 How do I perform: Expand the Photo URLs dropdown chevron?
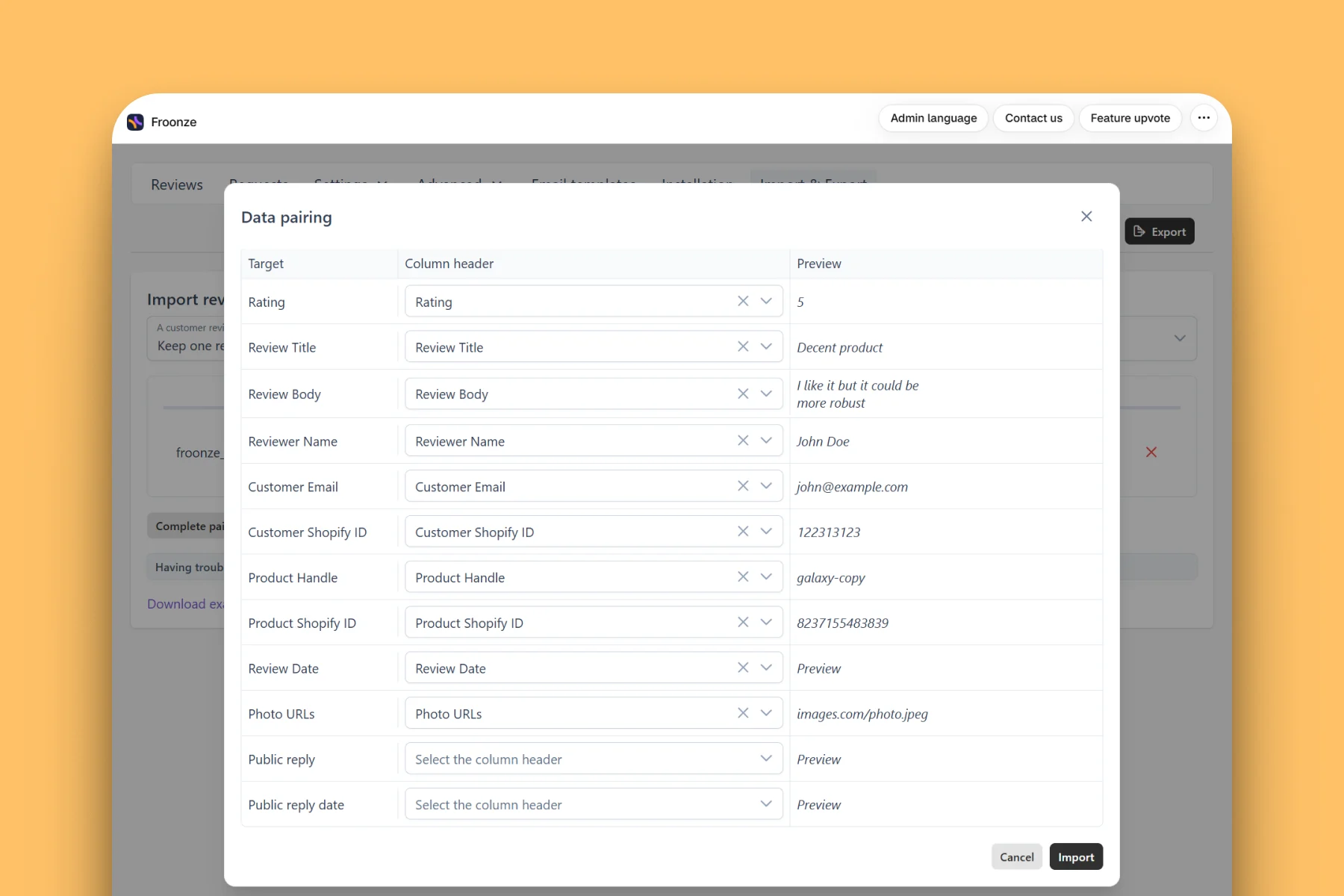coord(766,713)
